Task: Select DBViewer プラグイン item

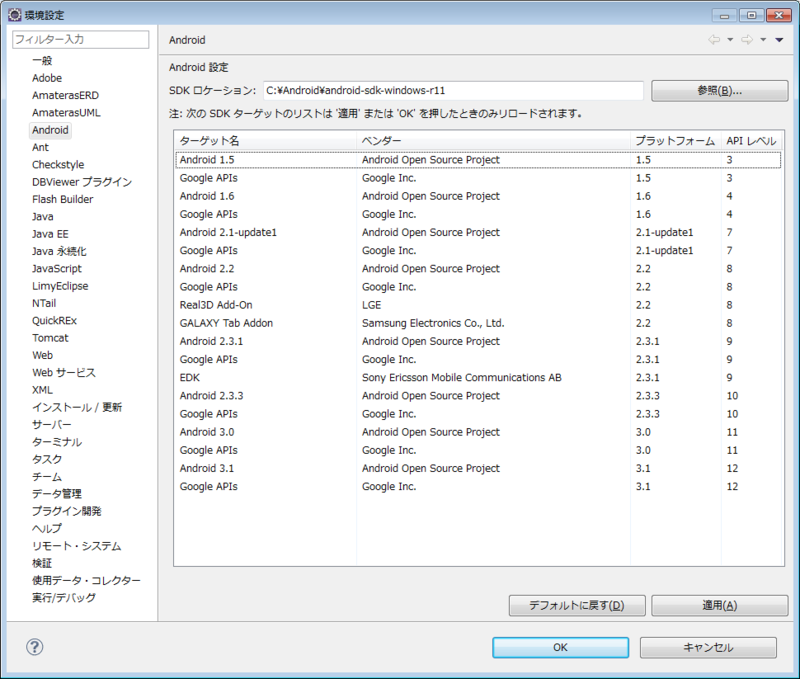Action: pos(82,182)
